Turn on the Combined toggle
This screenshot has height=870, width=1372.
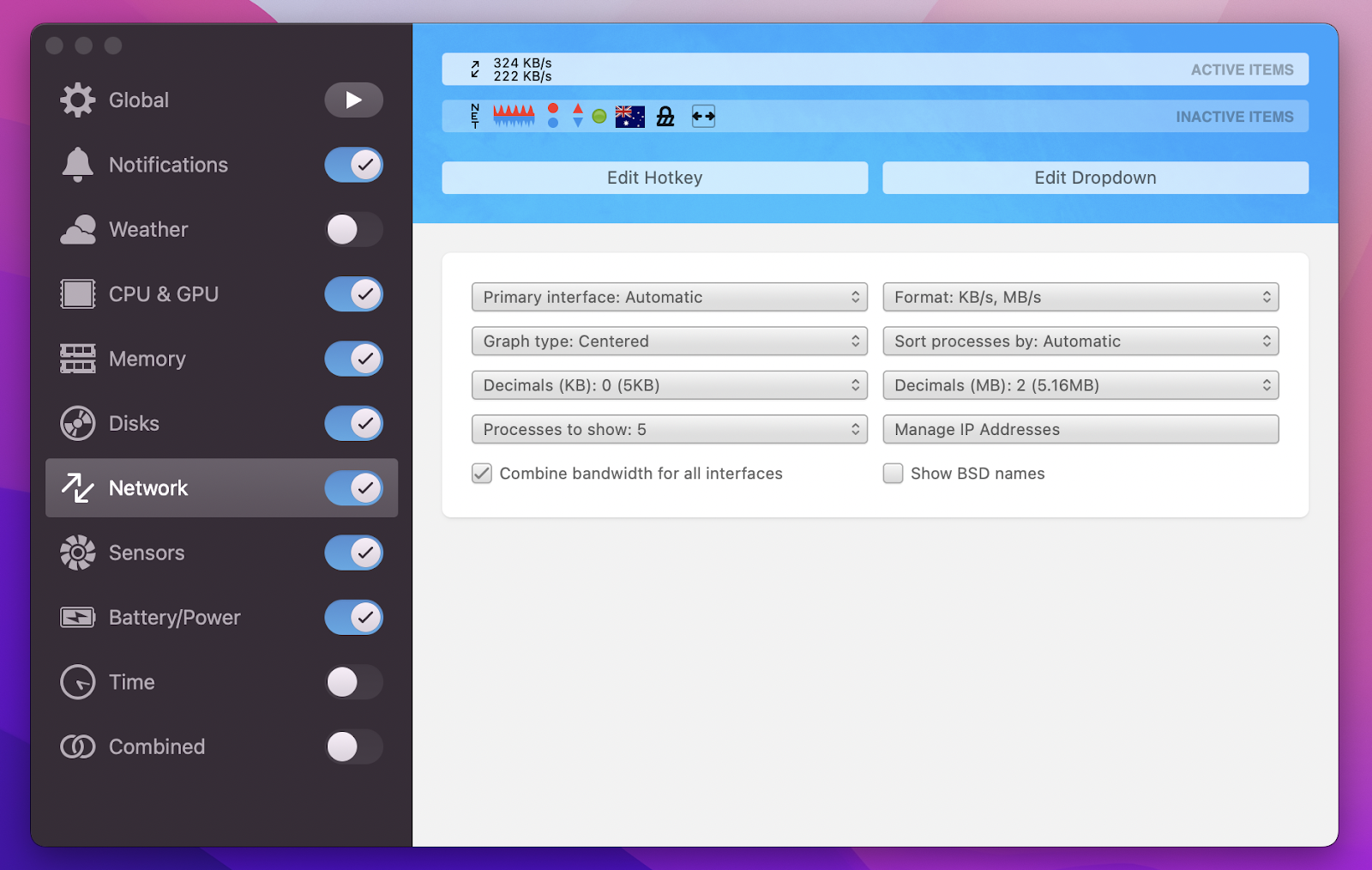(353, 746)
